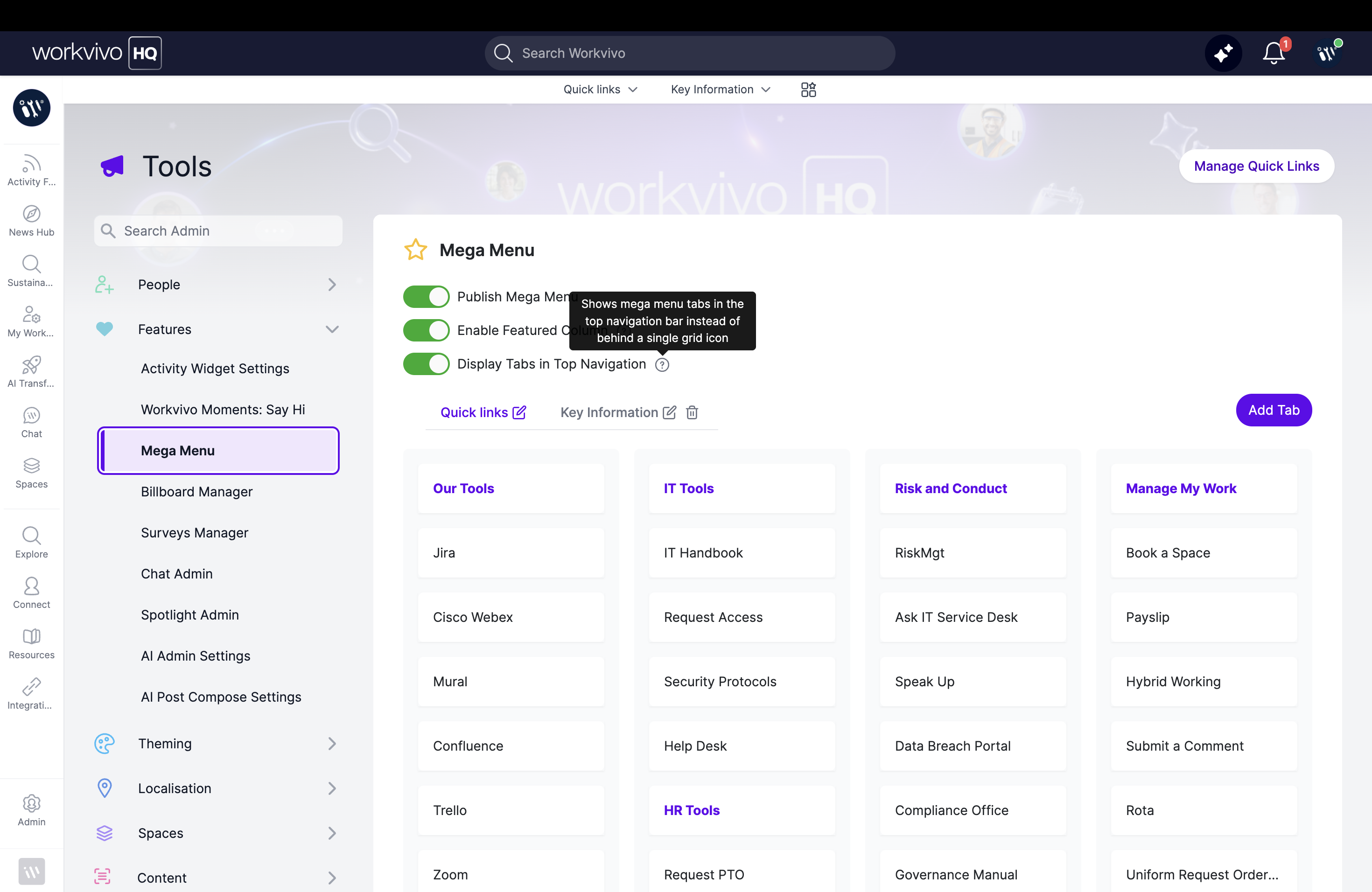1372x892 pixels.
Task: Click the Manage Quick Links button
Action: point(1256,167)
